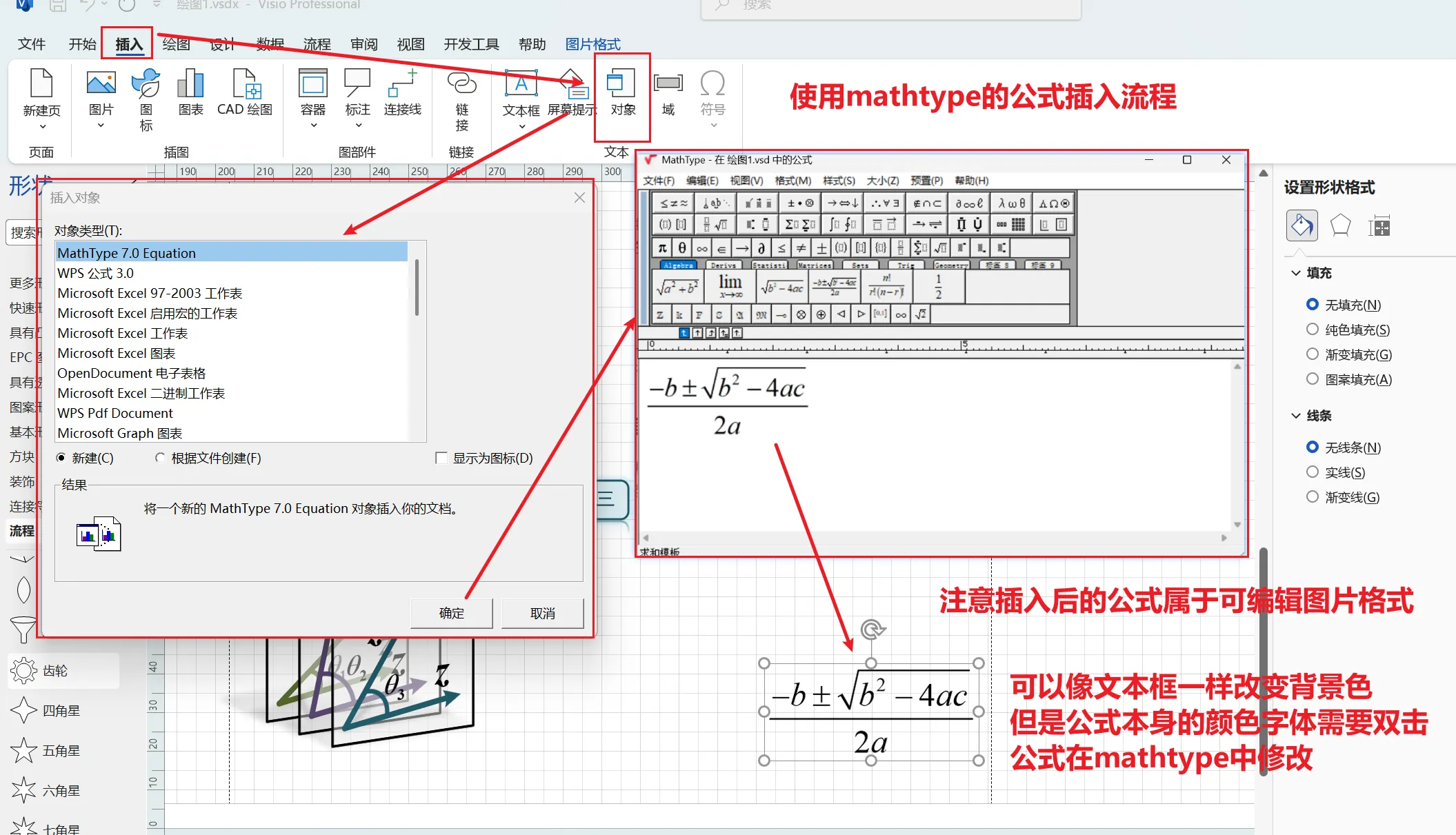The height and width of the screenshot is (835, 1456).
Task: Collapse the 填充 section
Action: (x=1296, y=273)
